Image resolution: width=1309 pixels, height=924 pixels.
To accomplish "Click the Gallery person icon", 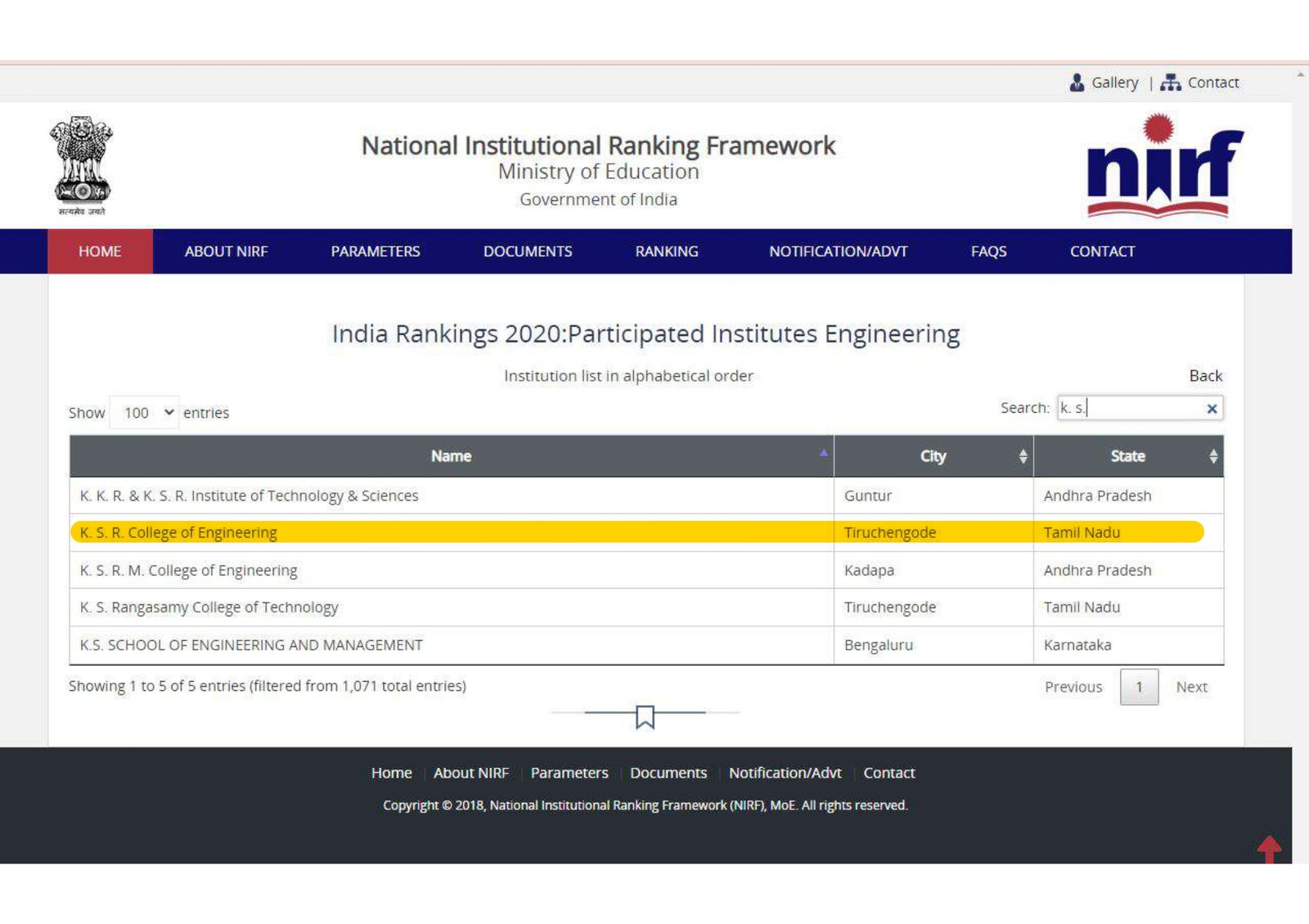I will click(x=1077, y=83).
